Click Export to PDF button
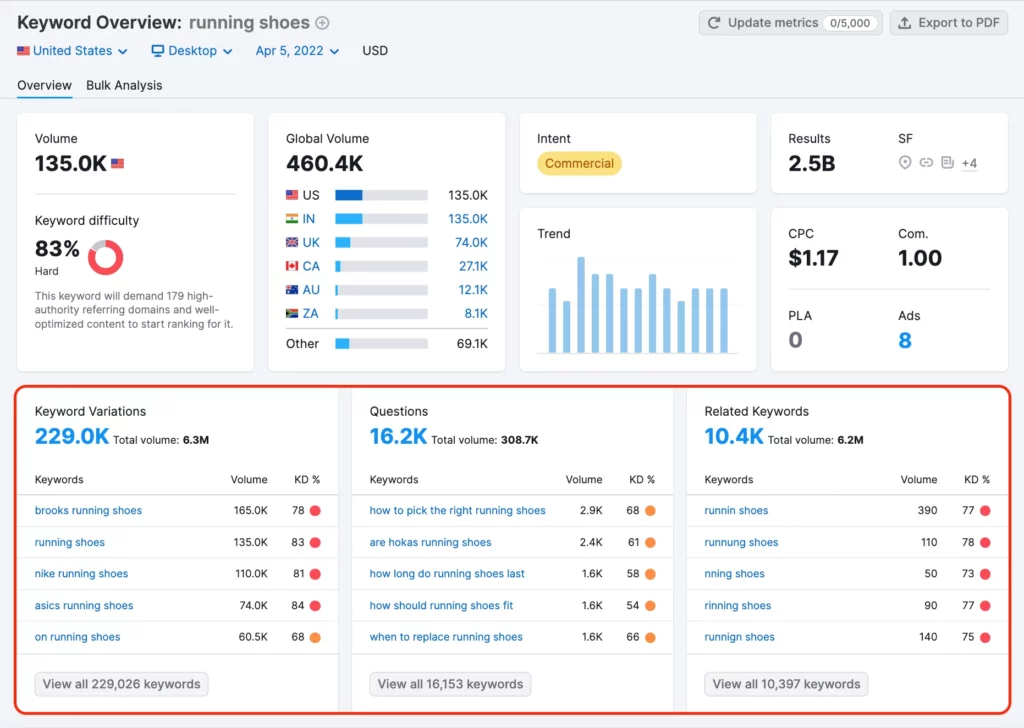Screen dimensions: 1024x728 point(949,23)
